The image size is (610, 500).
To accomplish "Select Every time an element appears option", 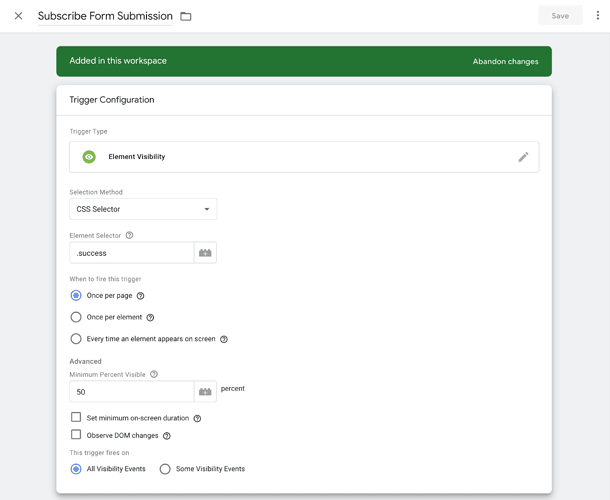I will pyautogui.click(x=76, y=339).
